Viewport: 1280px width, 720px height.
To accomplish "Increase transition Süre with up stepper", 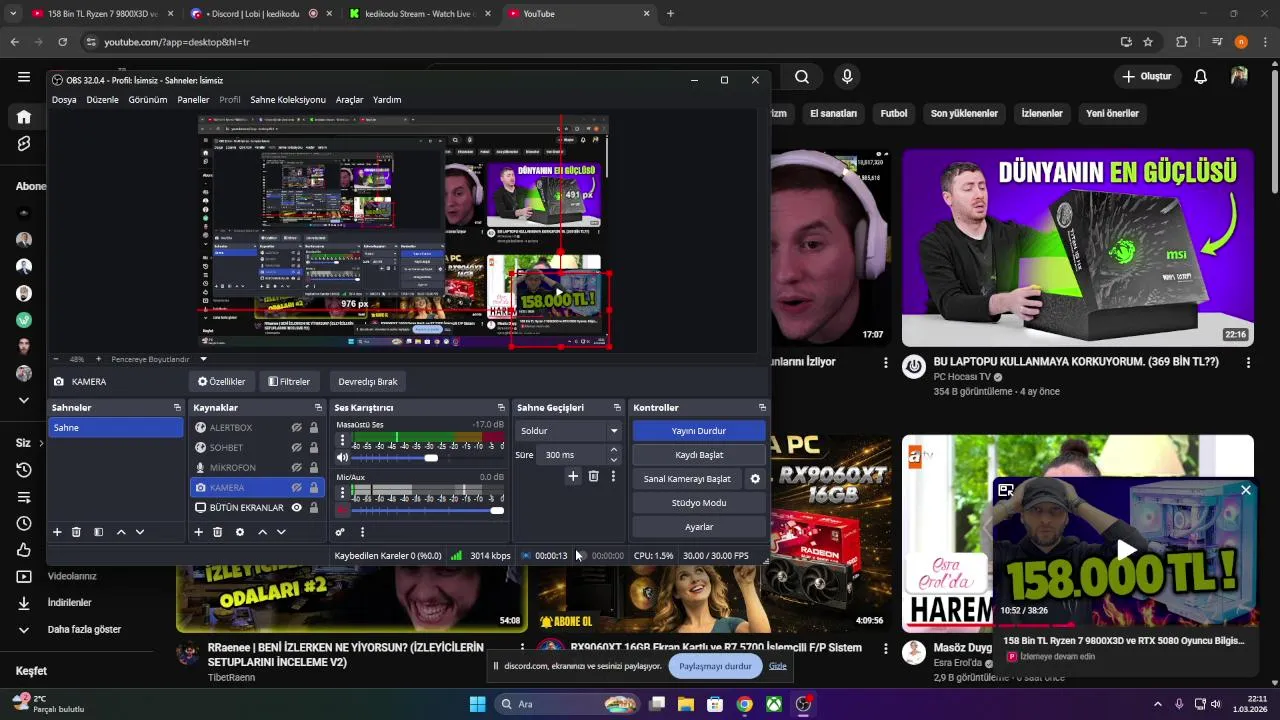I will pyautogui.click(x=613, y=450).
